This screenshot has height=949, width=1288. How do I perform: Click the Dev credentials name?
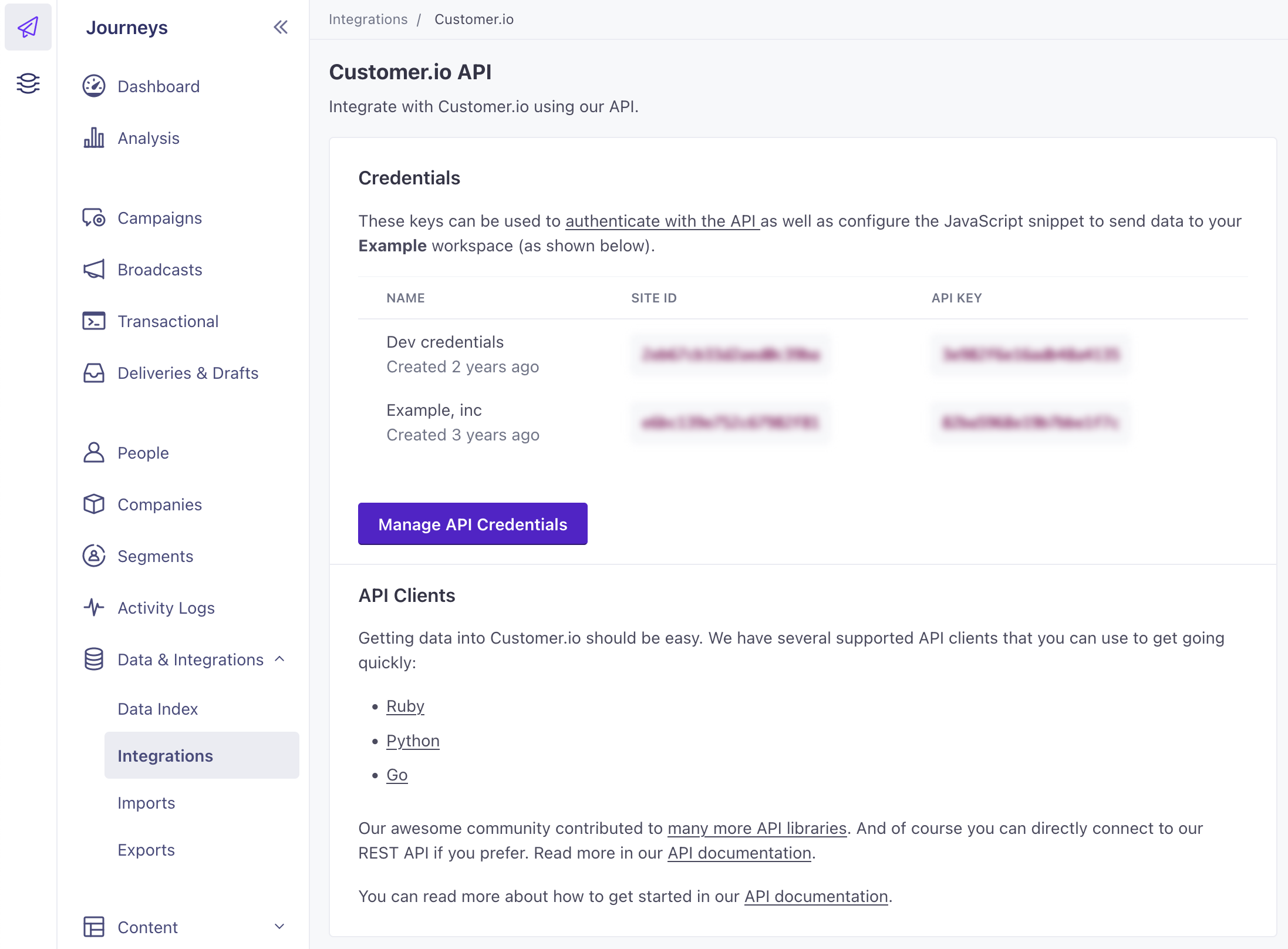[445, 342]
